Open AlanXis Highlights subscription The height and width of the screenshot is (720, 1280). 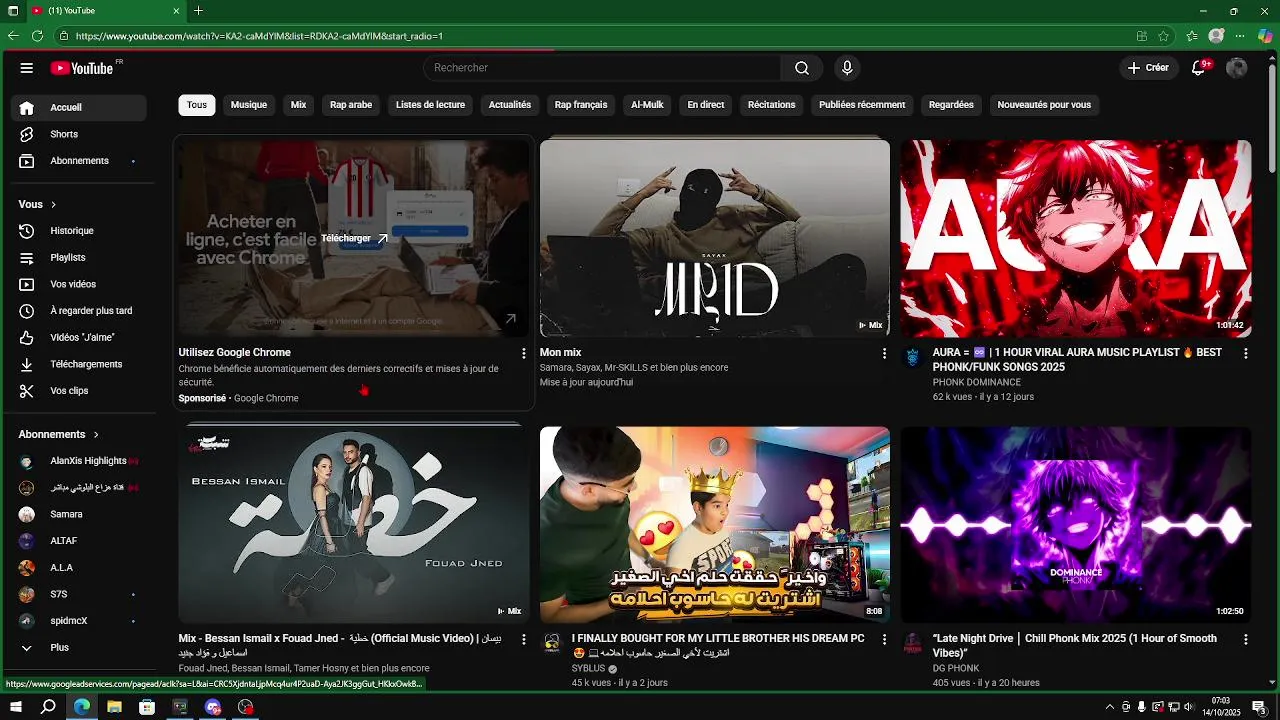click(79, 461)
